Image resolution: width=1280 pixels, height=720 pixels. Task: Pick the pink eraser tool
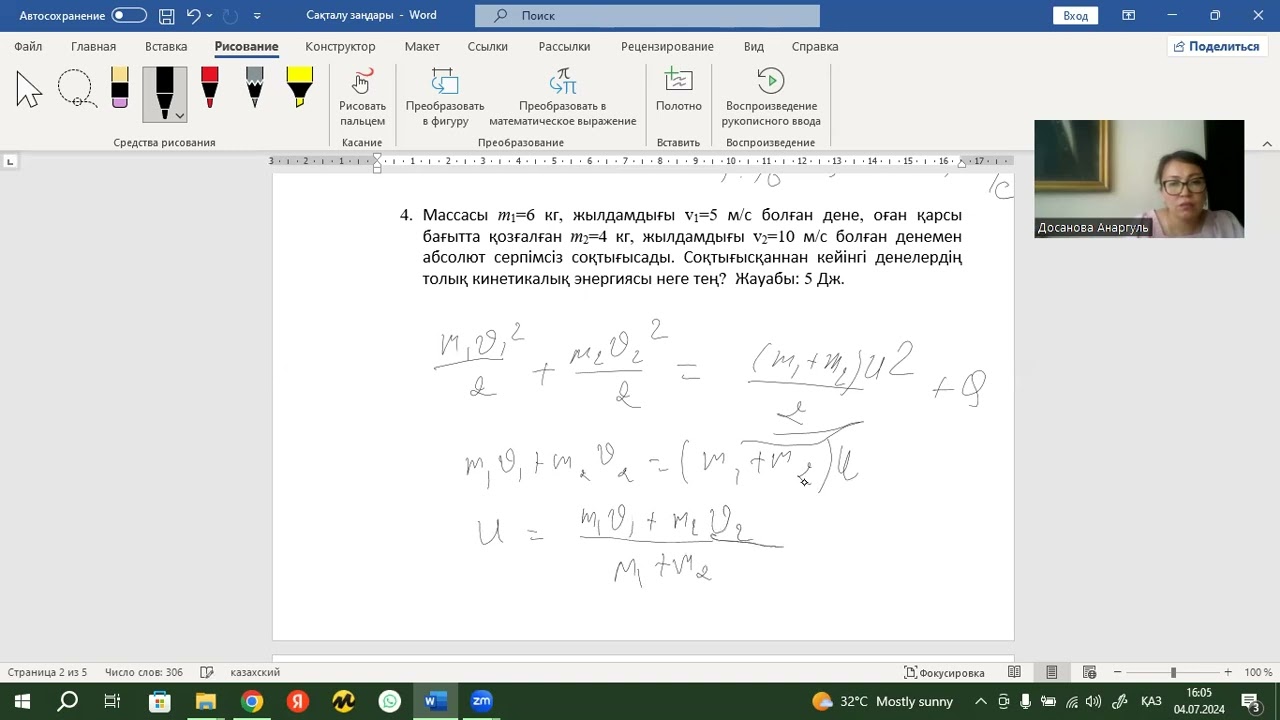coord(120,88)
